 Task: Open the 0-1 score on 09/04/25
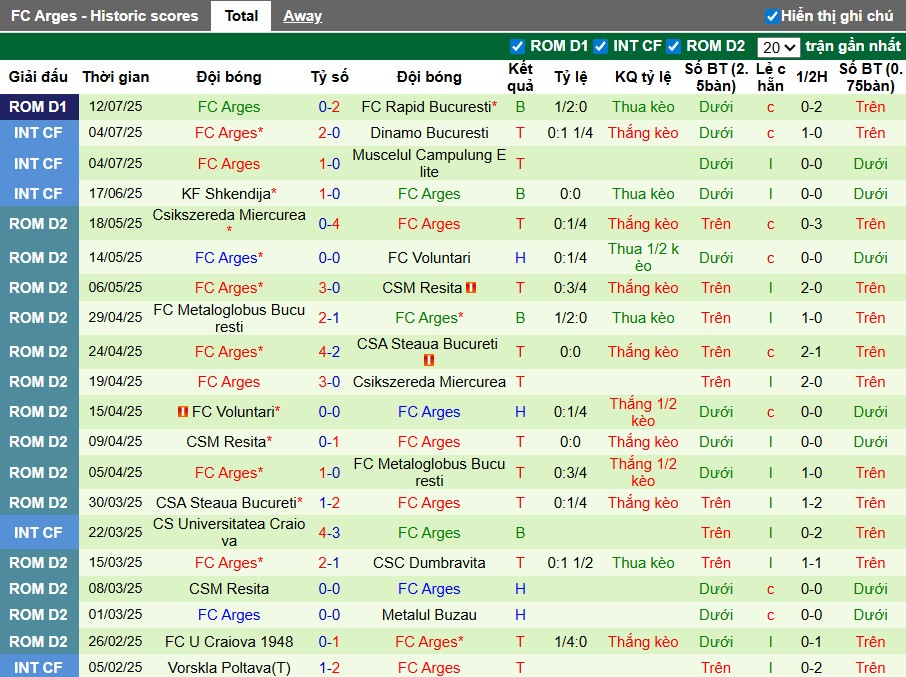pos(329,442)
